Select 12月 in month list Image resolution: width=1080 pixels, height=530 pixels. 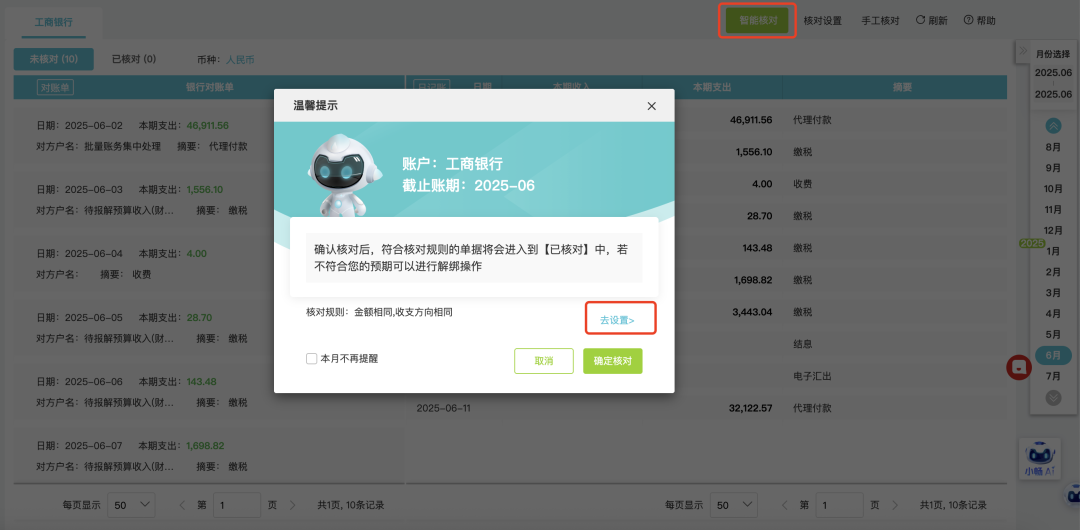click(1053, 230)
